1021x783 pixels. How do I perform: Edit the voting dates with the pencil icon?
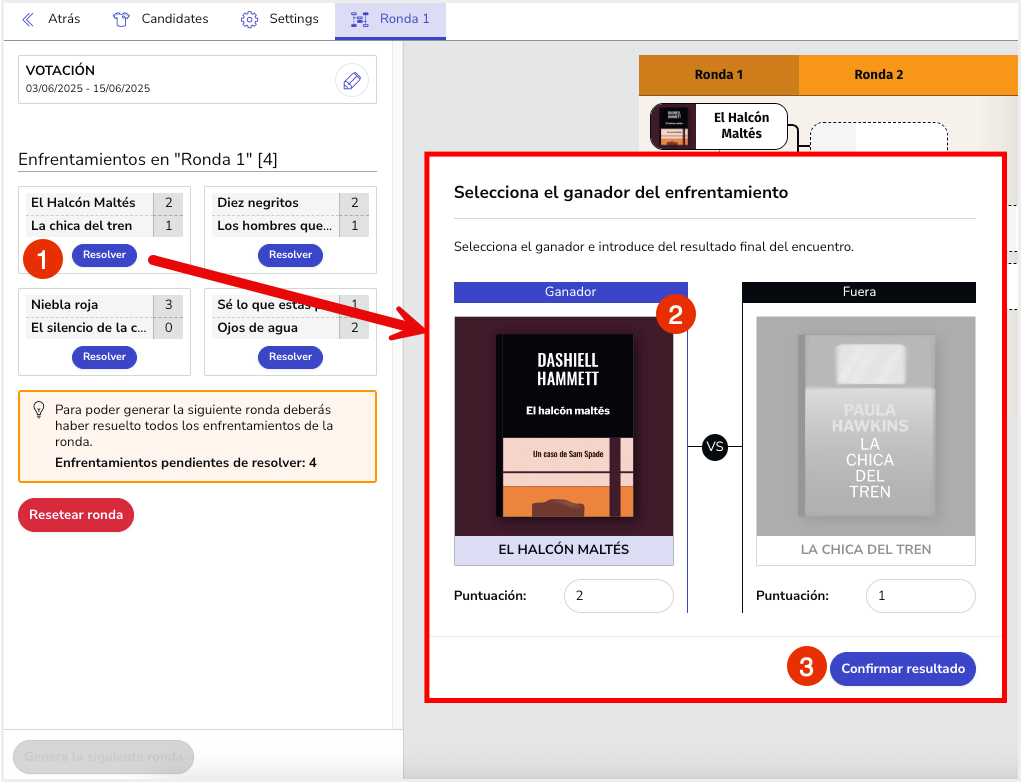click(x=352, y=81)
